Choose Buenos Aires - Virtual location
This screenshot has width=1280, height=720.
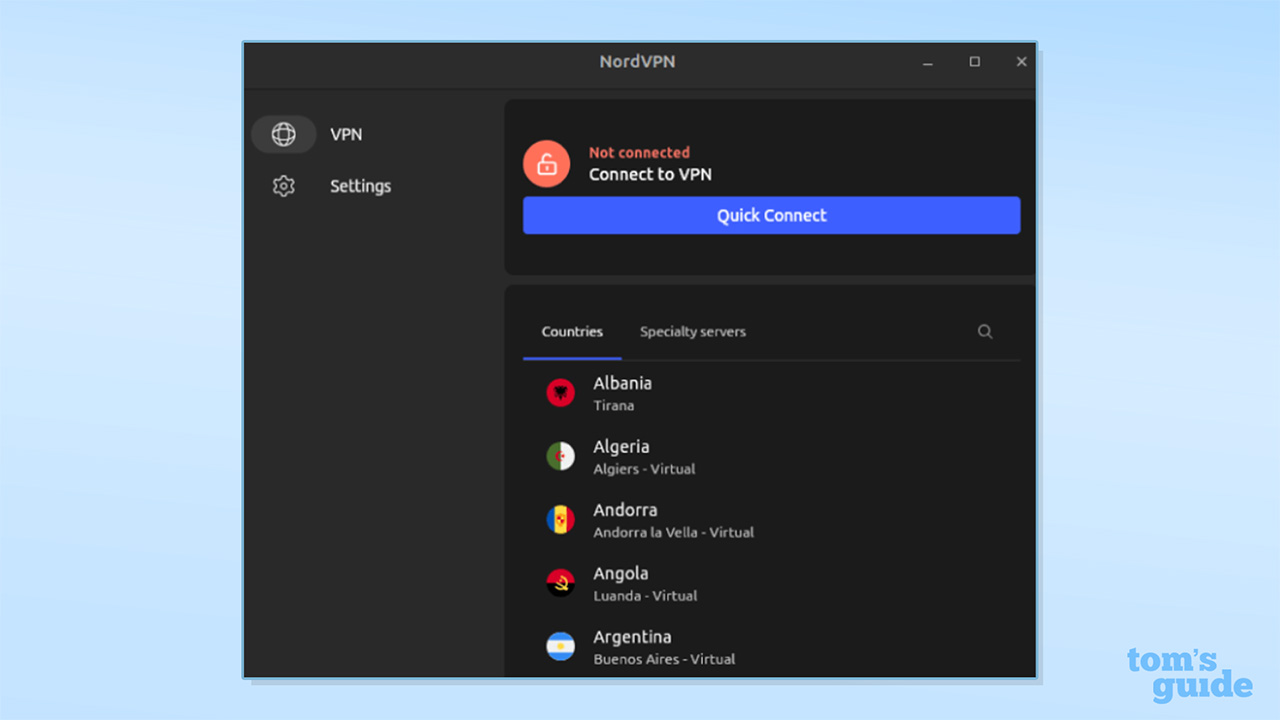(664, 659)
